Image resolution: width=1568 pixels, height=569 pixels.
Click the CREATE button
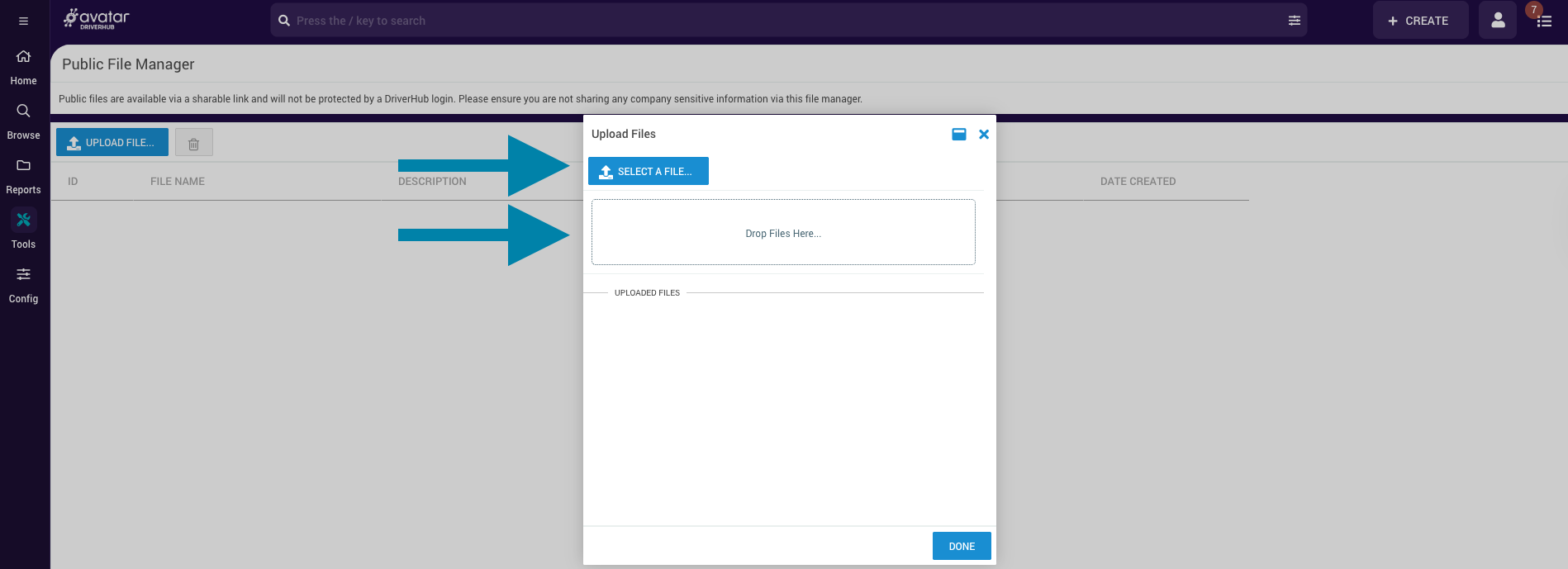(1419, 21)
